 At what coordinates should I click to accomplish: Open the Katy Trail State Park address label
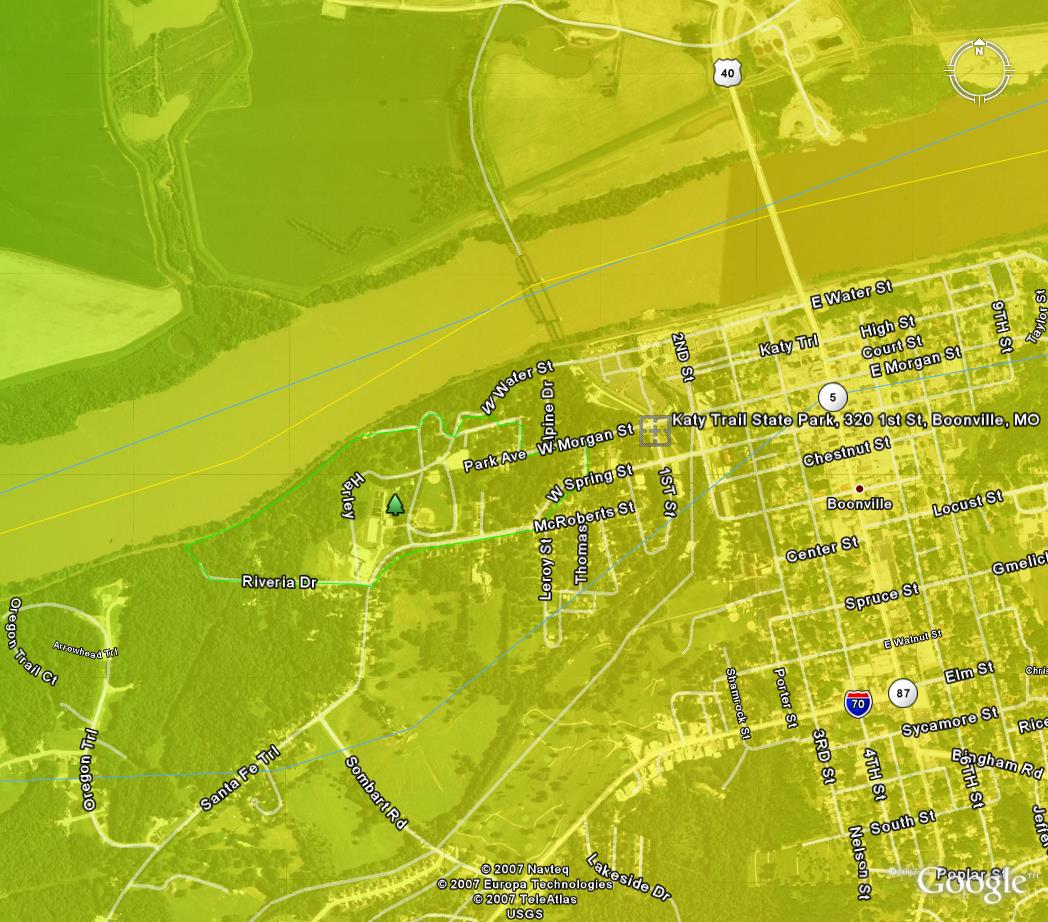[855, 420]
